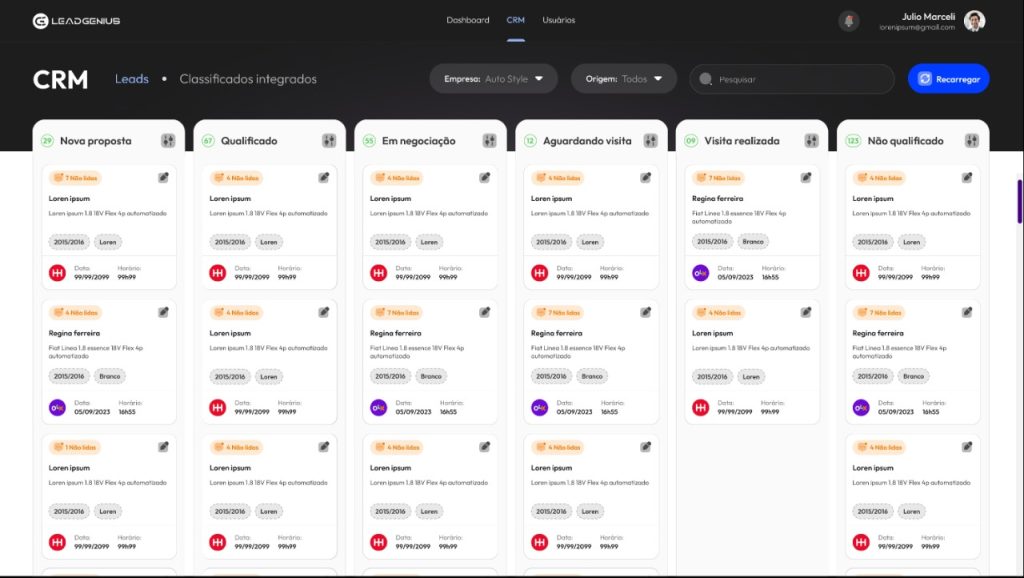The width and height of the screenshot is (1024, 578).
Task: Click into the Pesquisar search field
Action: click(800, 79)
